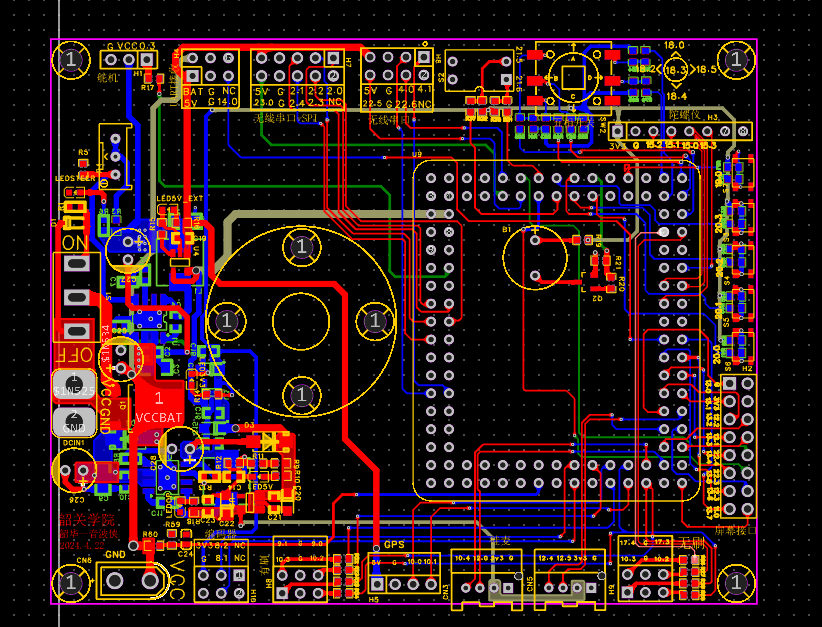This screenshot has height=627, width=822.
Task: Select the '18.4' label below the joystick symbol
Action: (x=676, y=96)
